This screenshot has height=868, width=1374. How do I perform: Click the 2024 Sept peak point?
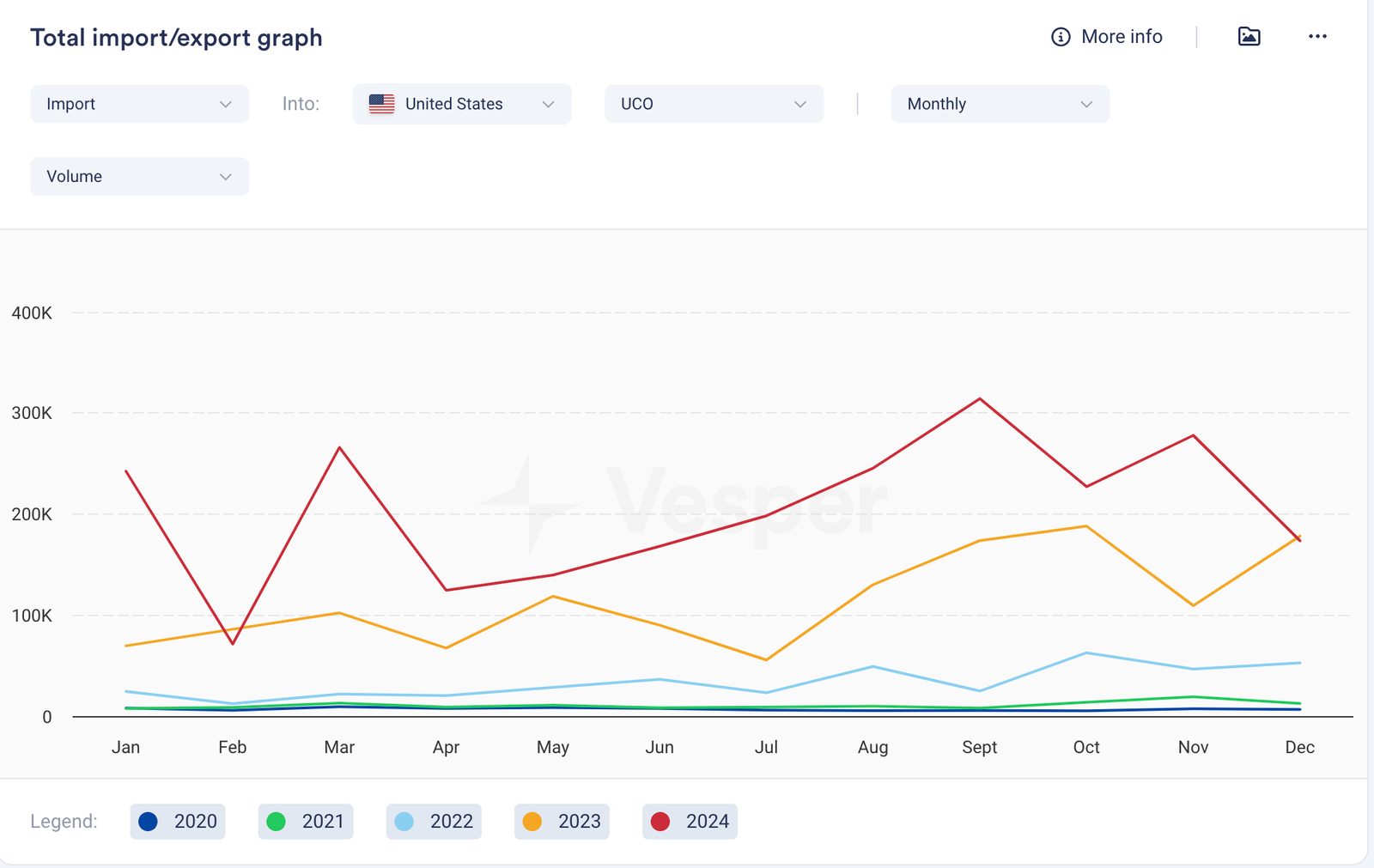tap(980, 399)
